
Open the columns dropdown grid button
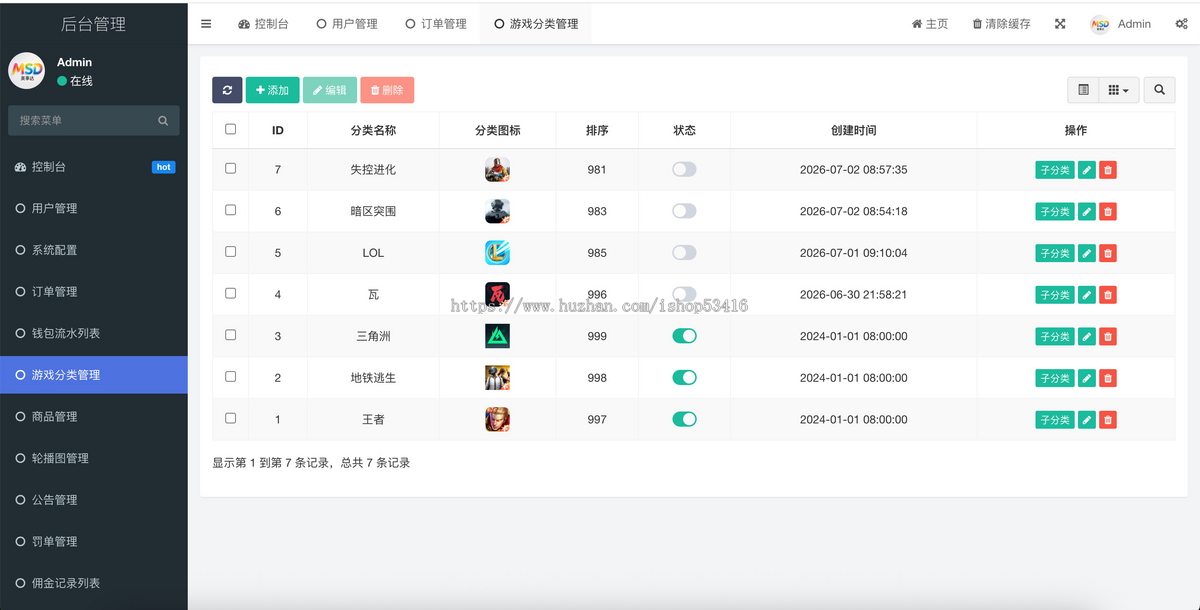point(1119,90)
